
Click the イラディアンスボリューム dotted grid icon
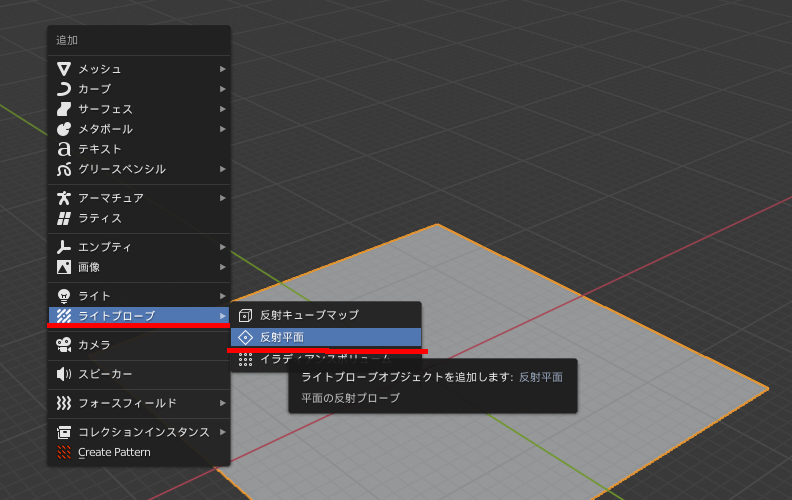pyautogui.click(x=245, y=359)
